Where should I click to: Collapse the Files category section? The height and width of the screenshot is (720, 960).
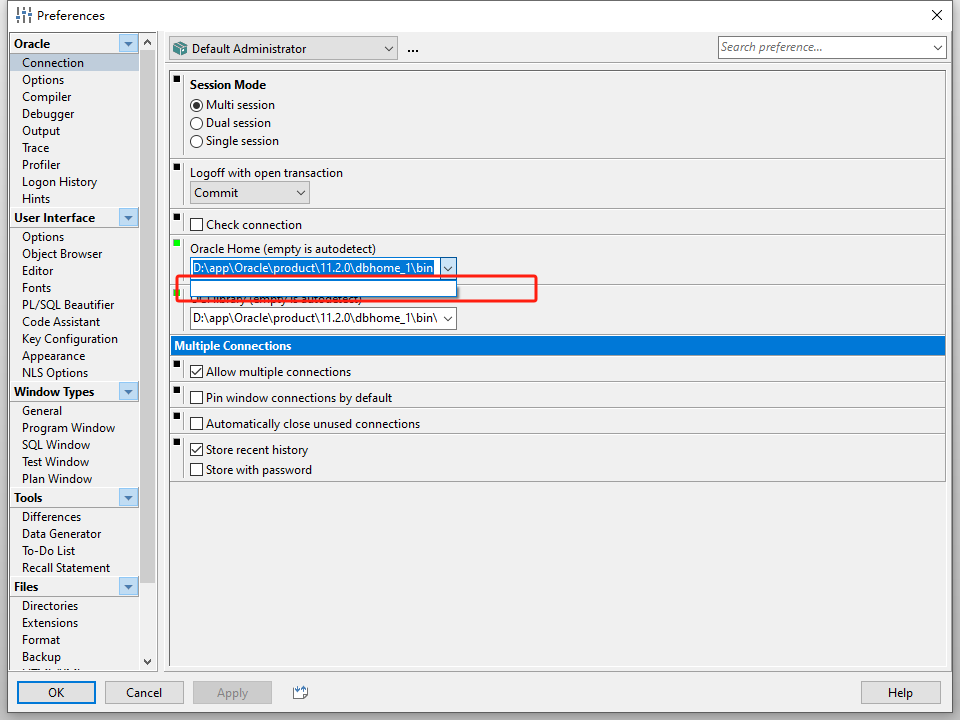(128, 587)
